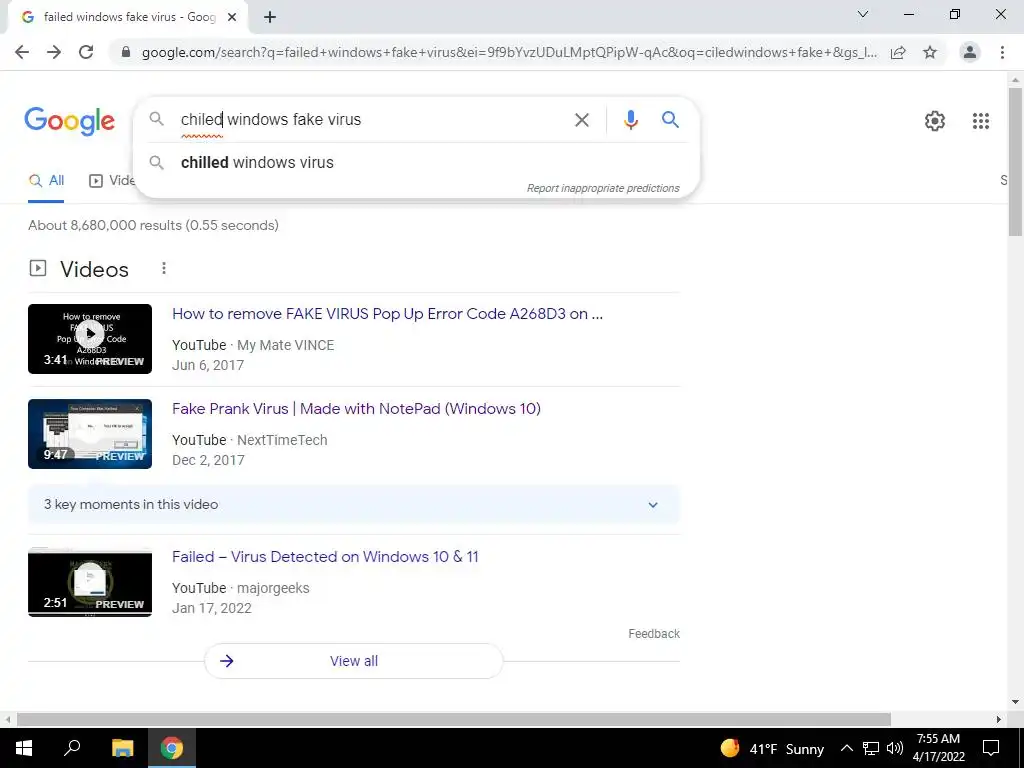Open 'Fake Prank Virus | Made with NotePad' link
1024x768 pixels.
(357, 409)
